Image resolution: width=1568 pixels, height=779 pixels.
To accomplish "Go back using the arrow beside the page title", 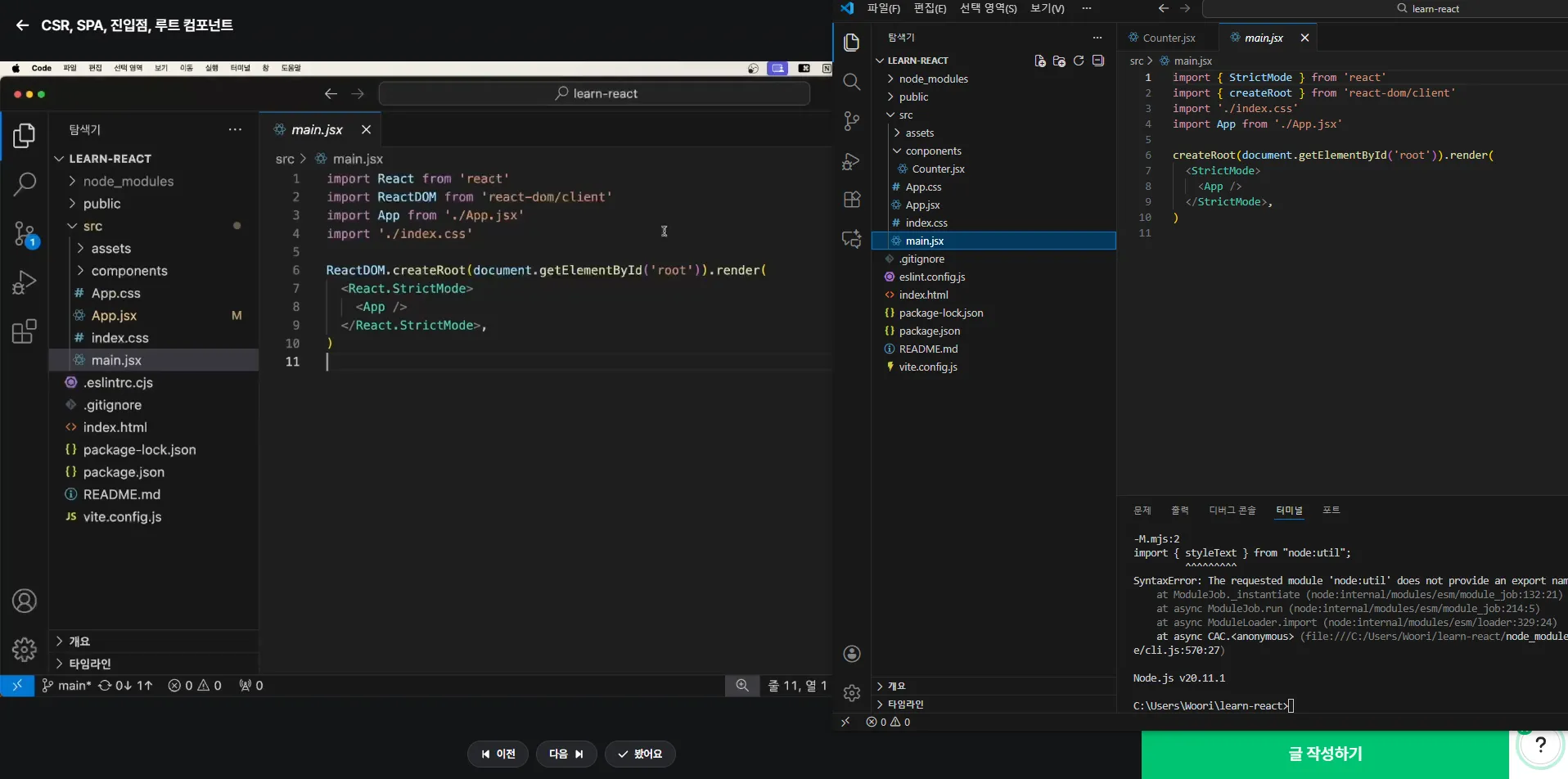I will pyautogui.click(x=22, y=25).
